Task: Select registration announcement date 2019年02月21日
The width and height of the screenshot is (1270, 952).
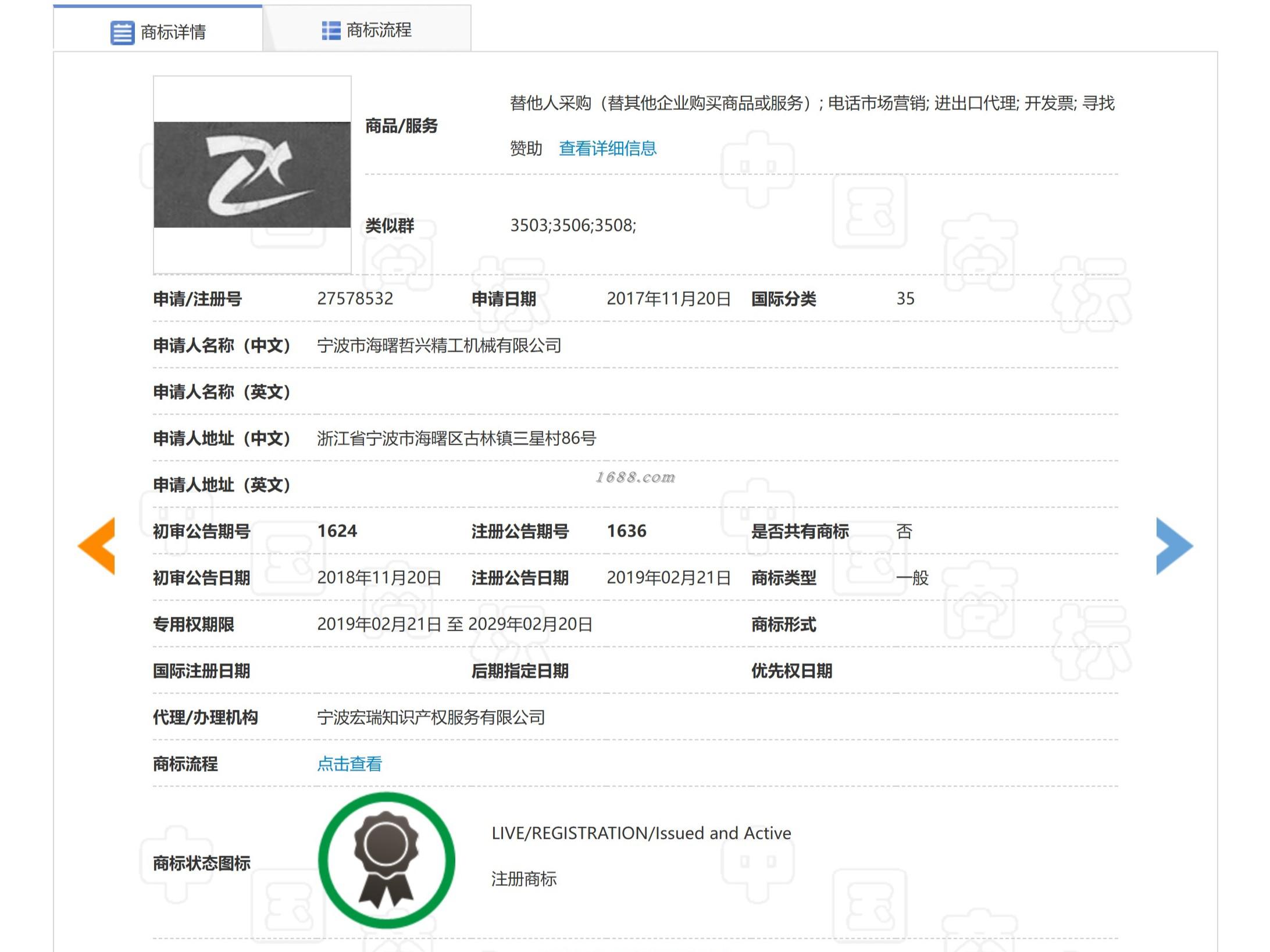Action: (669, 578)
